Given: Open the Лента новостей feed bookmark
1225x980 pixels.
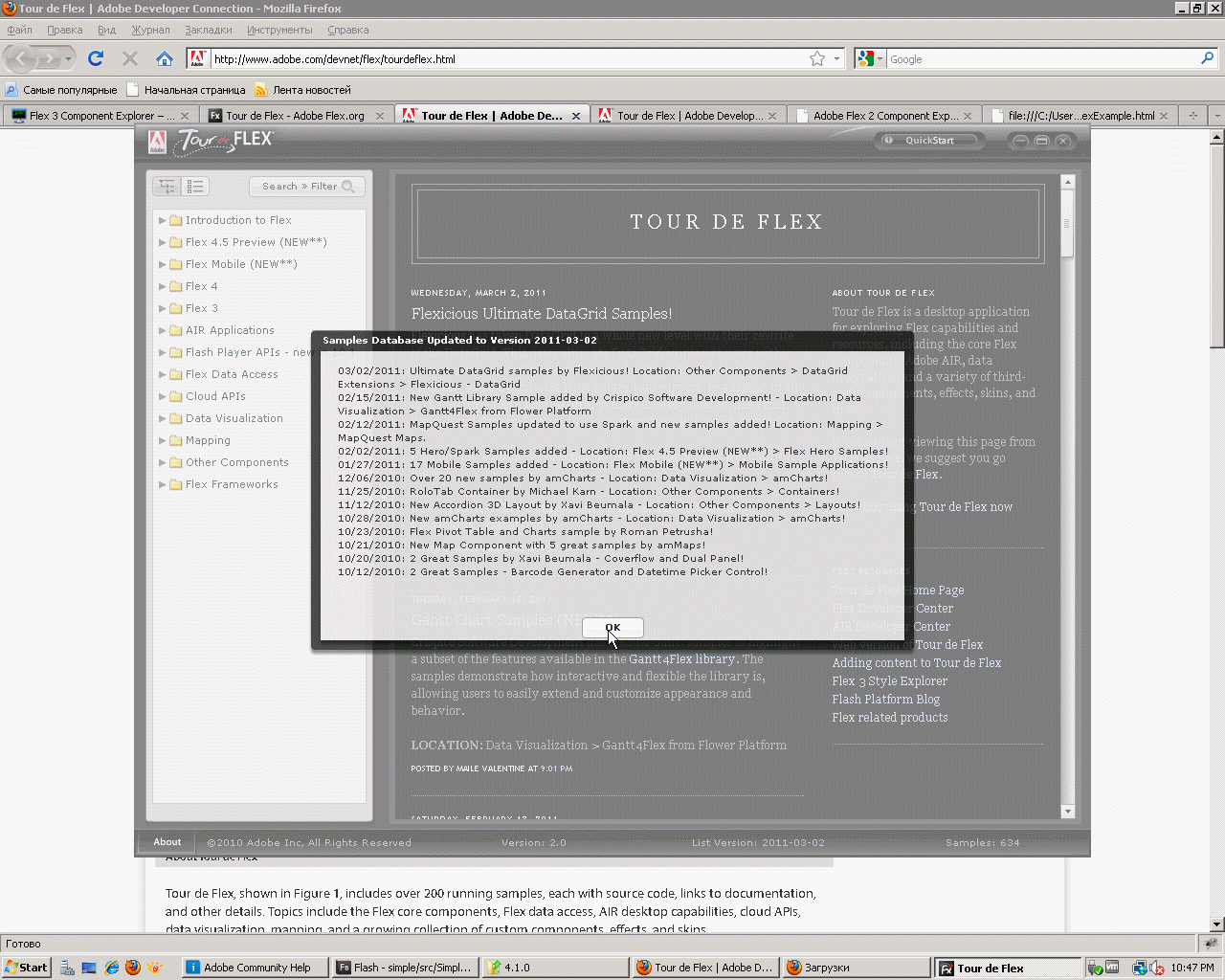Looking at the screenshot, I should (x=302, y=90).
